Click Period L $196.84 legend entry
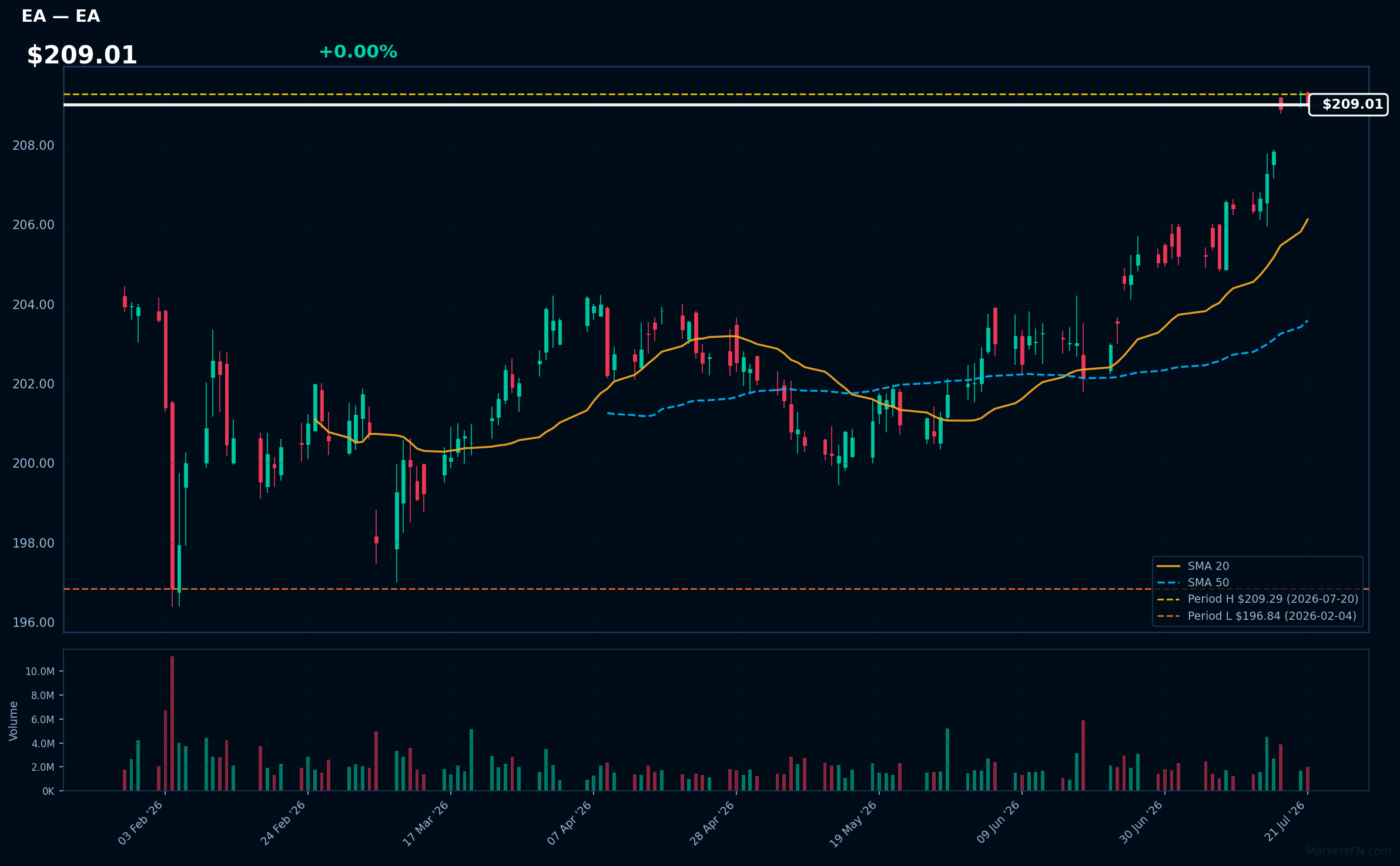The height and width of the screenshot is (866, 1400). coord(1257,616)
